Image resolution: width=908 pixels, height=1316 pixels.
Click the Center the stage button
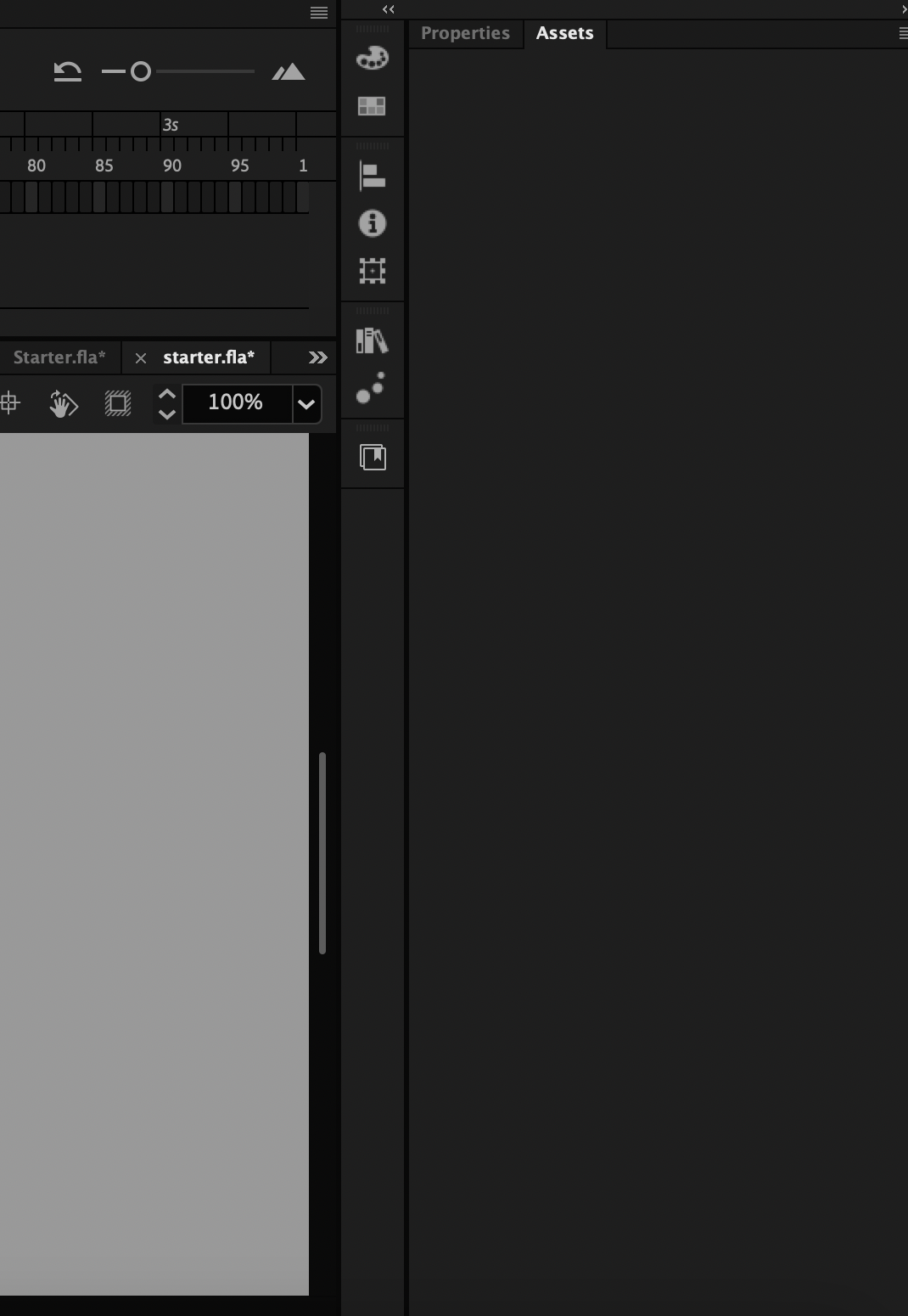11,403
